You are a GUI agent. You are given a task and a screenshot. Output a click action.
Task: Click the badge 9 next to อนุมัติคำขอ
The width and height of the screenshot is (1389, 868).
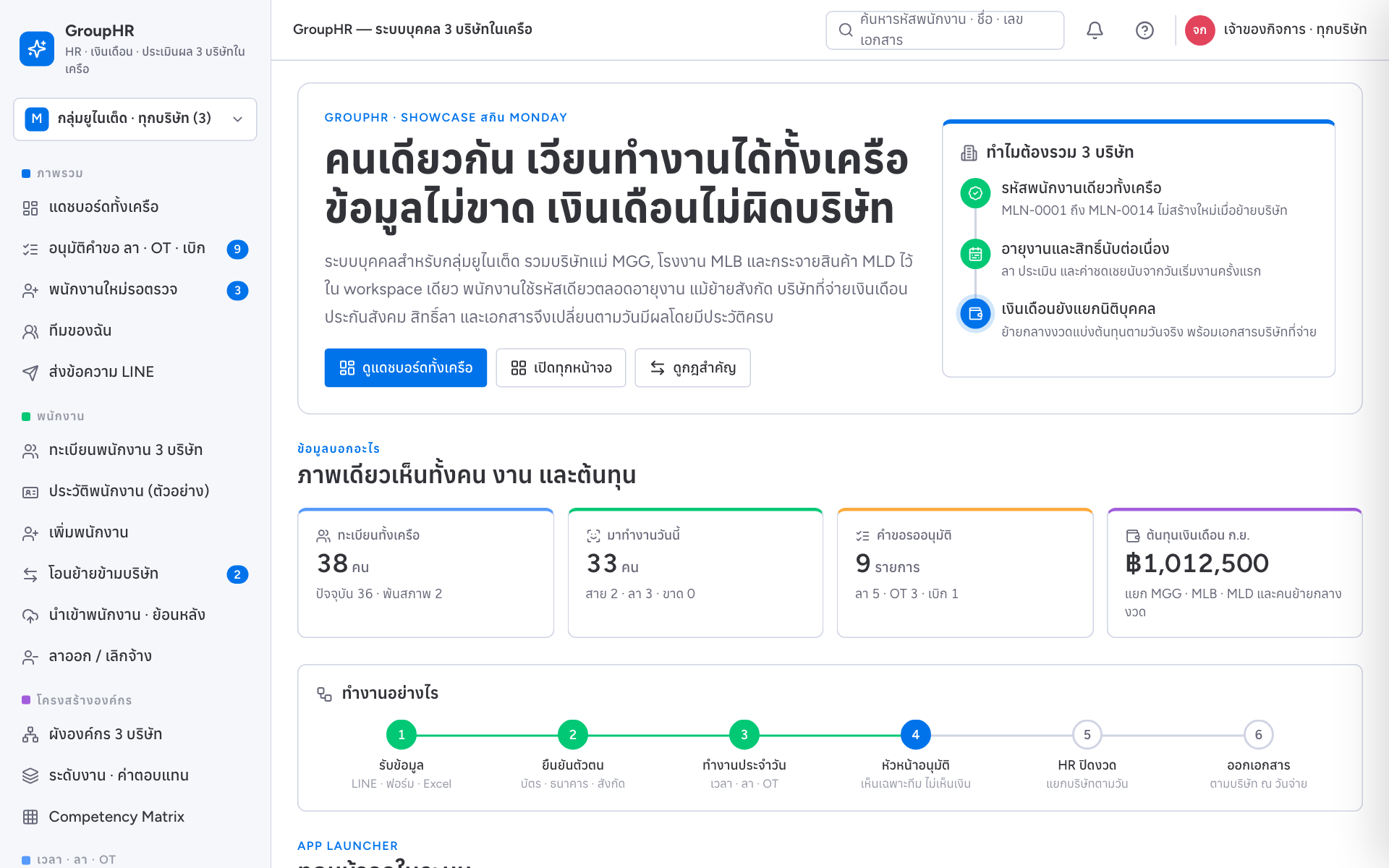(x=237, y=250)
